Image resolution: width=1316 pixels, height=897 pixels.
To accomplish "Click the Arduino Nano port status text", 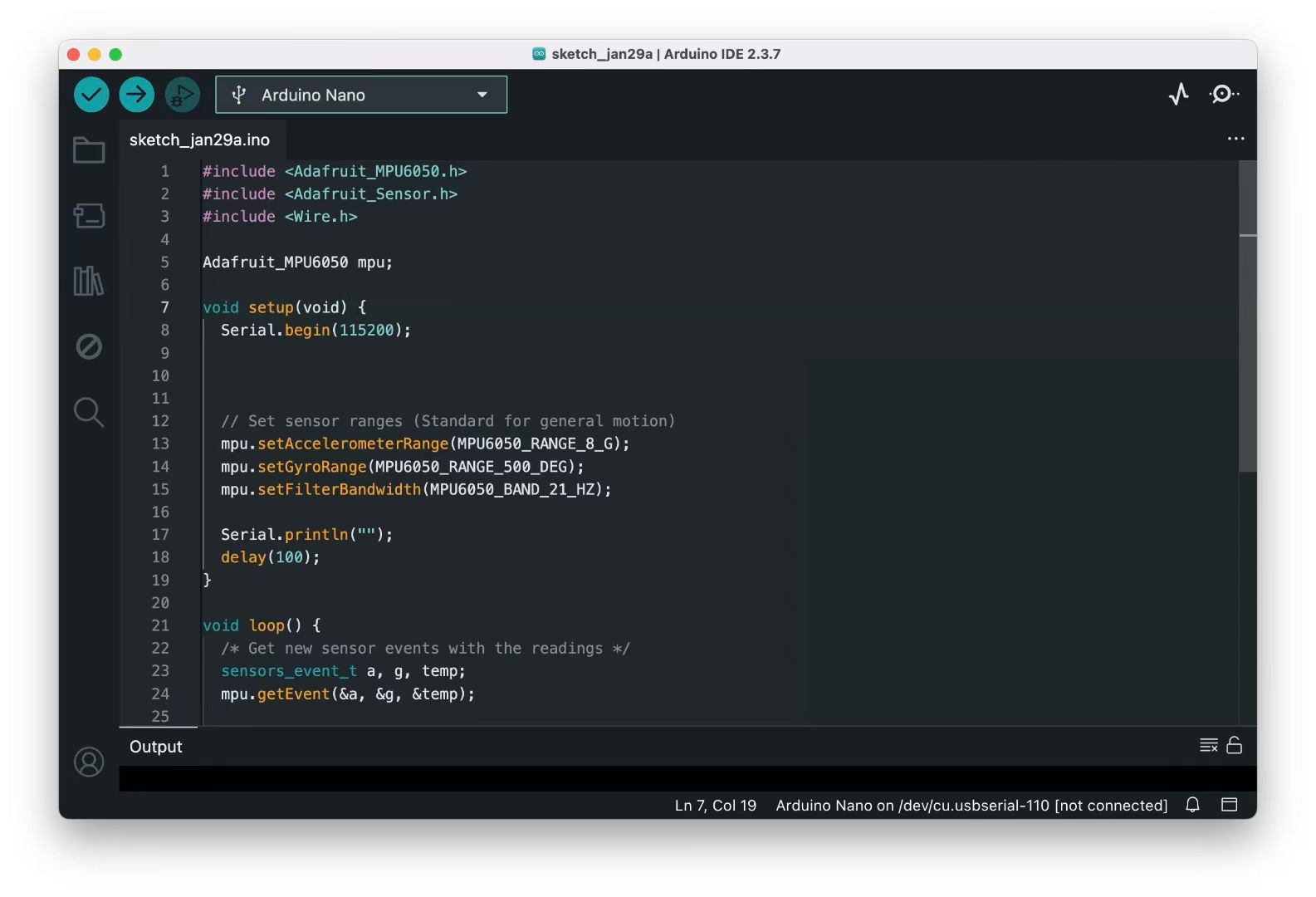I will tap(971, 805).
